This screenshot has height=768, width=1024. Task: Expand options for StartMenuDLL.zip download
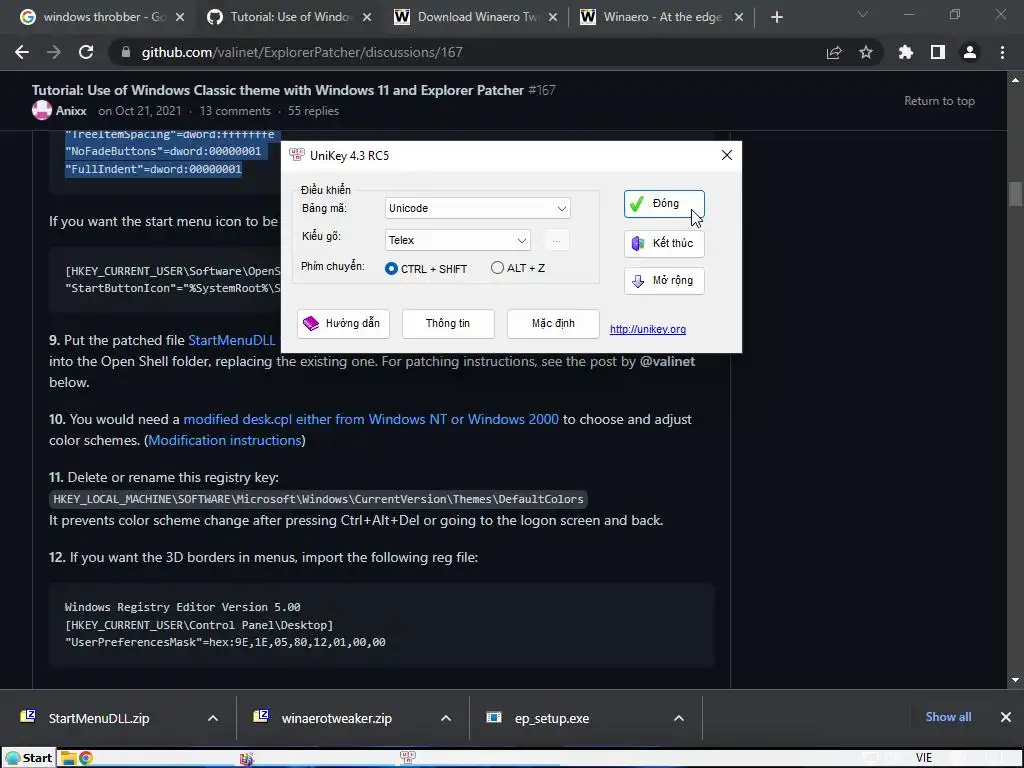pos(213,718)
